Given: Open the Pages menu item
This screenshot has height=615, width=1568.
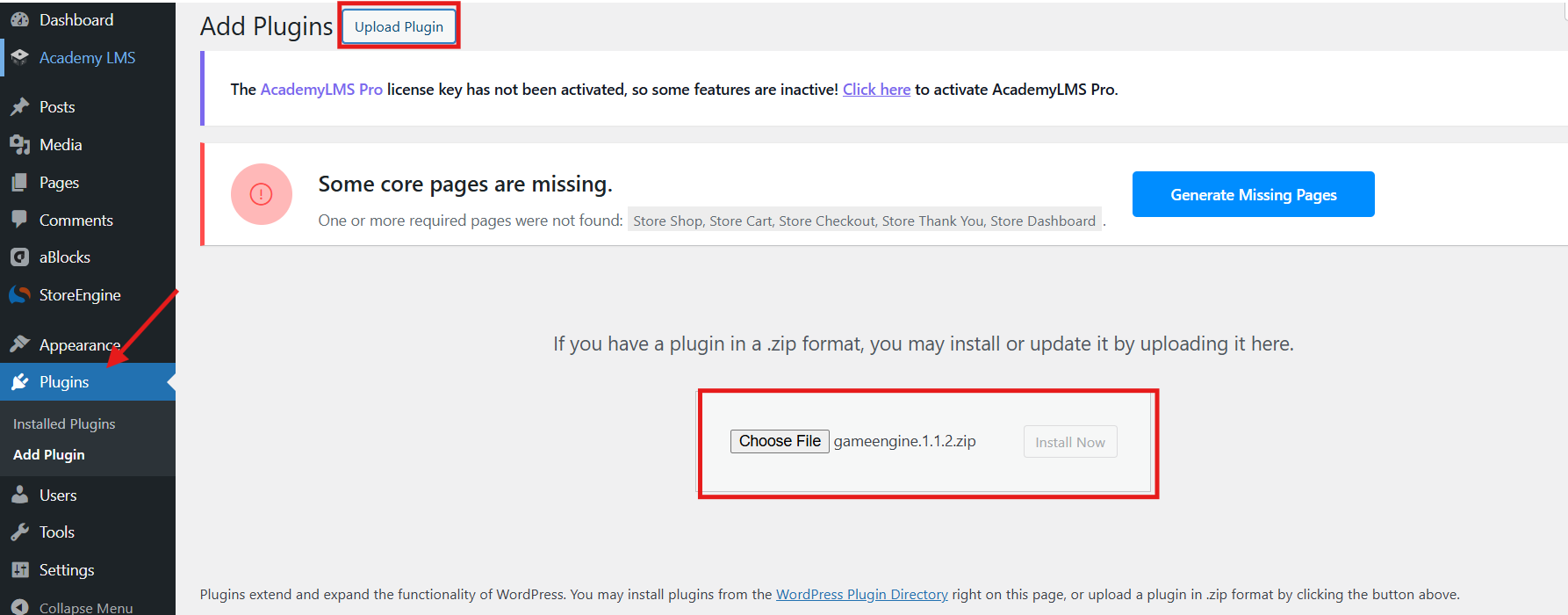Looking at the screenshot, I should coord(88,183).
